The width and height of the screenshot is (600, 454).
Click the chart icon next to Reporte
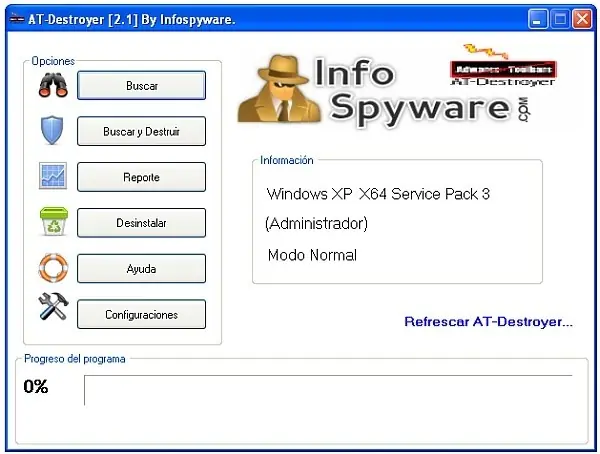click(53, 175)
